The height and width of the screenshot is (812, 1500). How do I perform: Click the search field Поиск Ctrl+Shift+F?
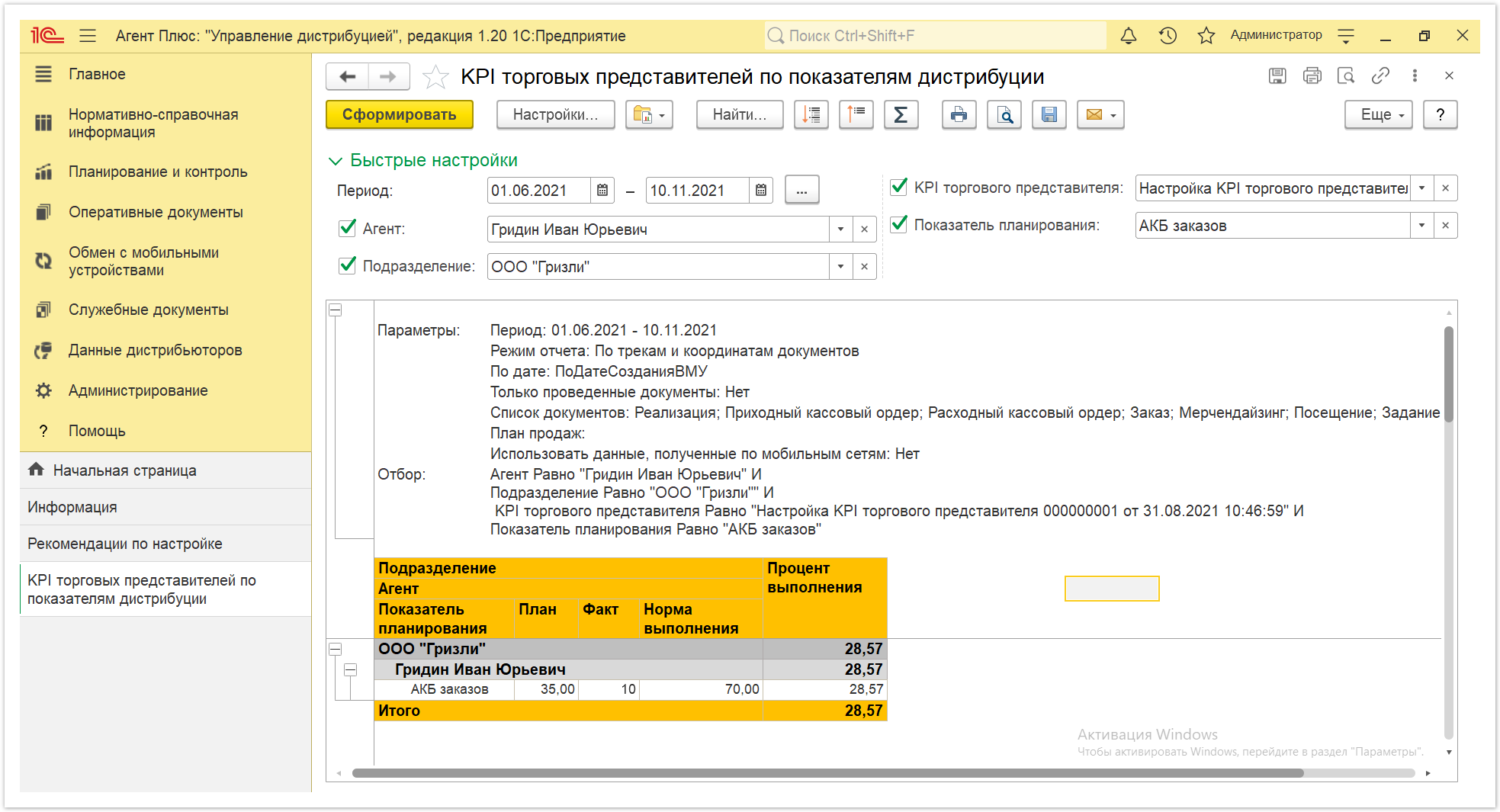coord(936,36)
